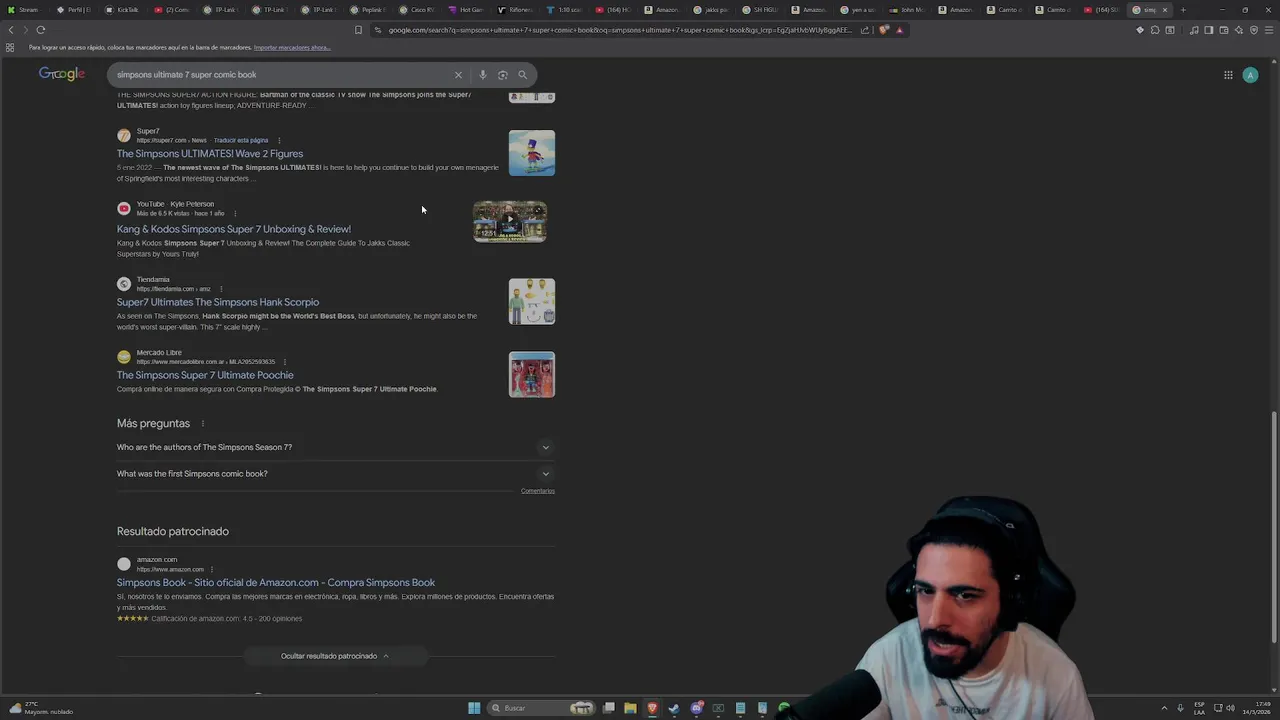This screenshot has width=1280, height=720.
Task: Click the Brave icon in the taskbar
Action: pos(652,708)
